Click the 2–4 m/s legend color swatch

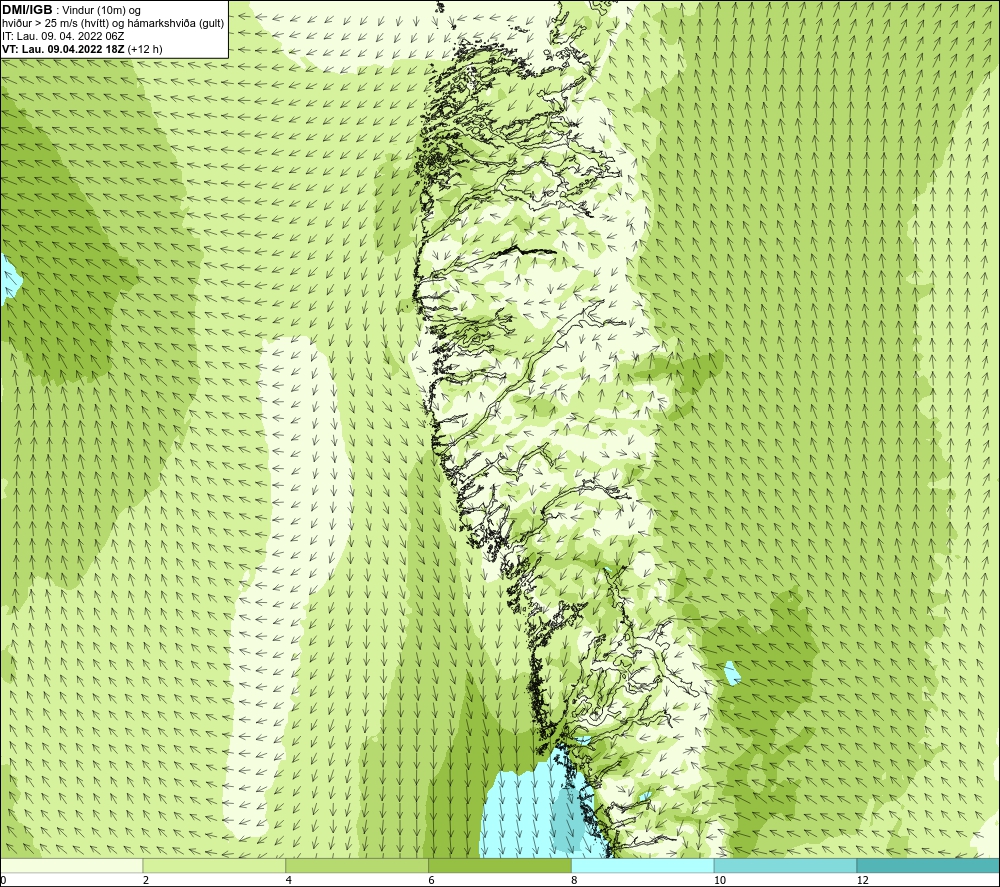pos(214,865)
